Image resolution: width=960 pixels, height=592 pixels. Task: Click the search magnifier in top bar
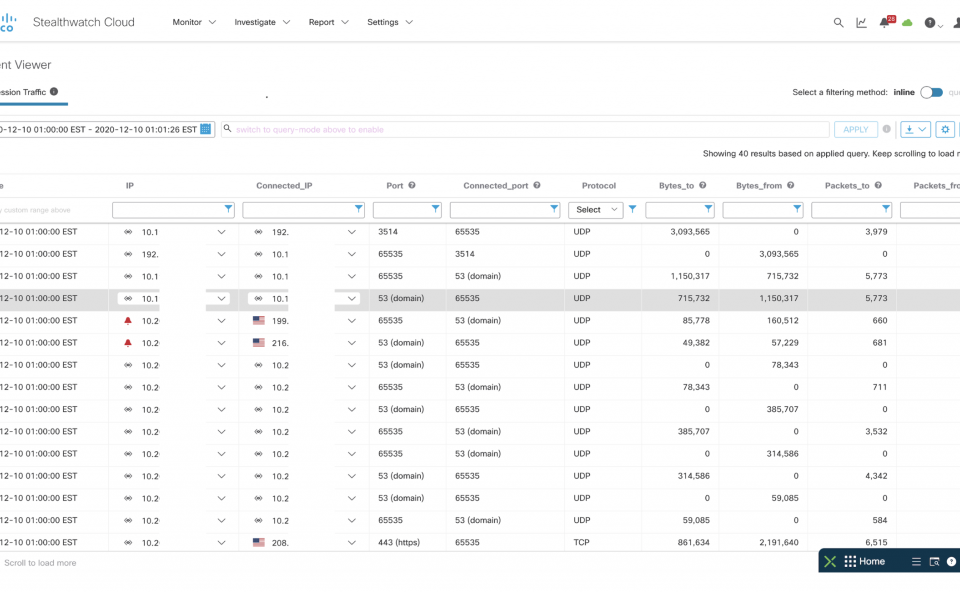coord(838,23)
